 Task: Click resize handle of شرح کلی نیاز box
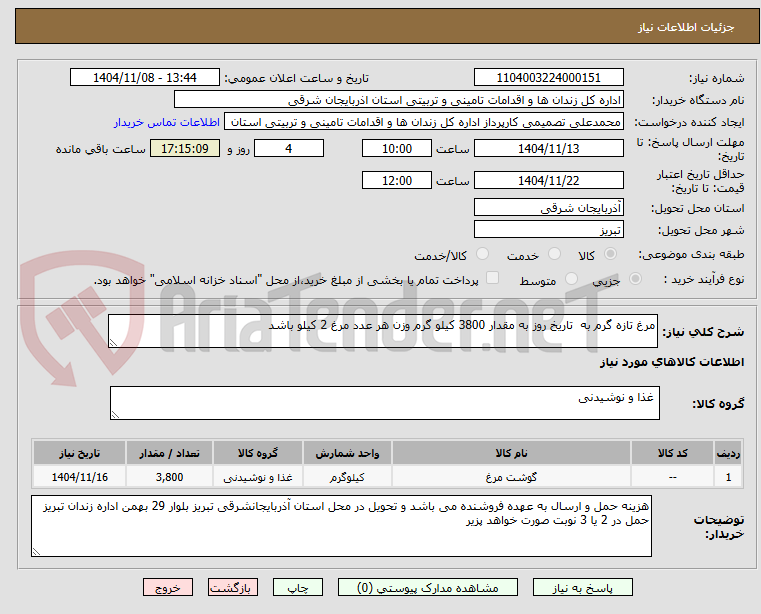point(113,343)
